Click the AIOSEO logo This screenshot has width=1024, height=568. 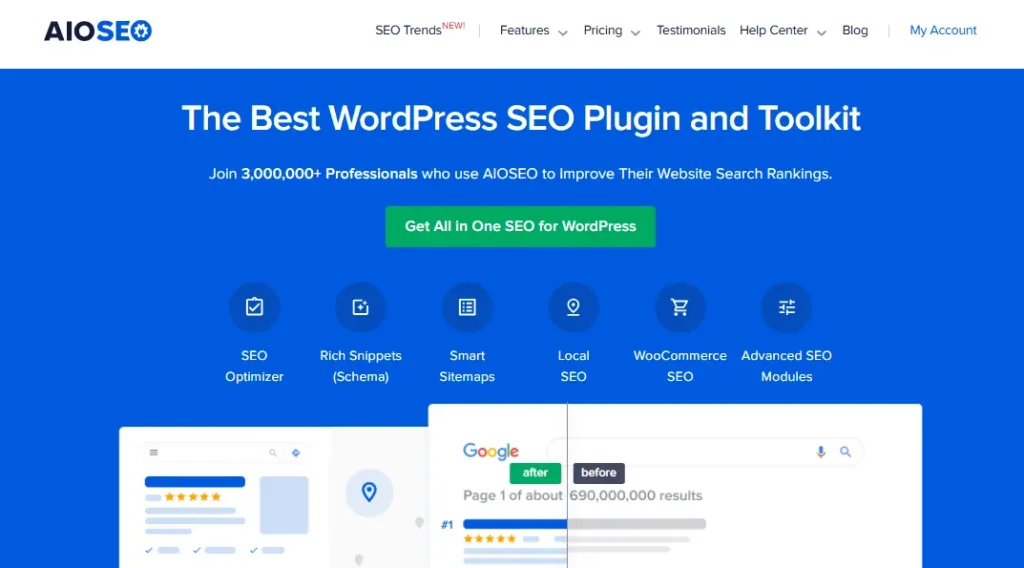click(97, 31)
